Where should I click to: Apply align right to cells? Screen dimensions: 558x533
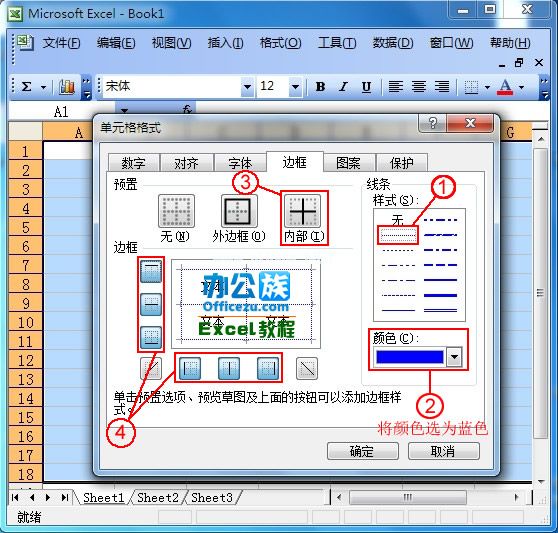point(442,86)
